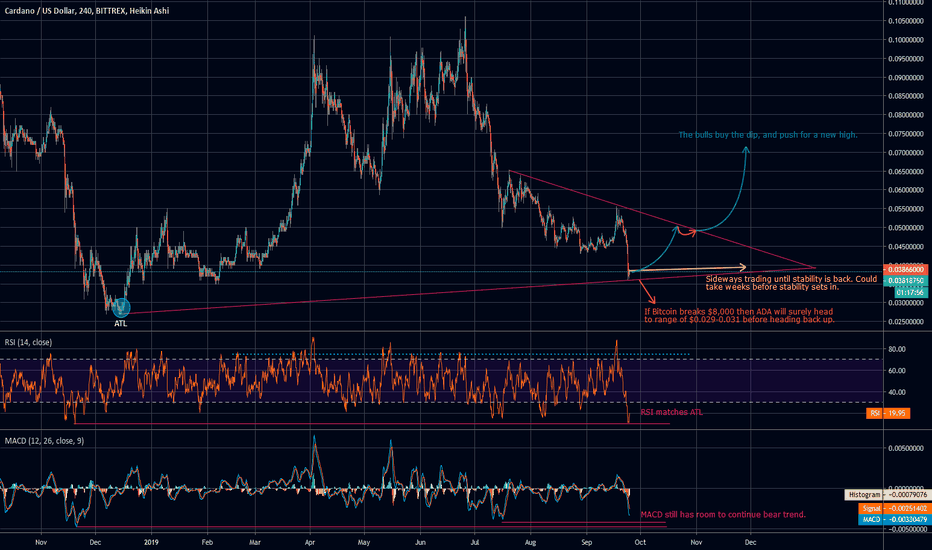Screen dimensions: 932x550
Task: Select the red 0.03866000 price label
Action: 905,269
